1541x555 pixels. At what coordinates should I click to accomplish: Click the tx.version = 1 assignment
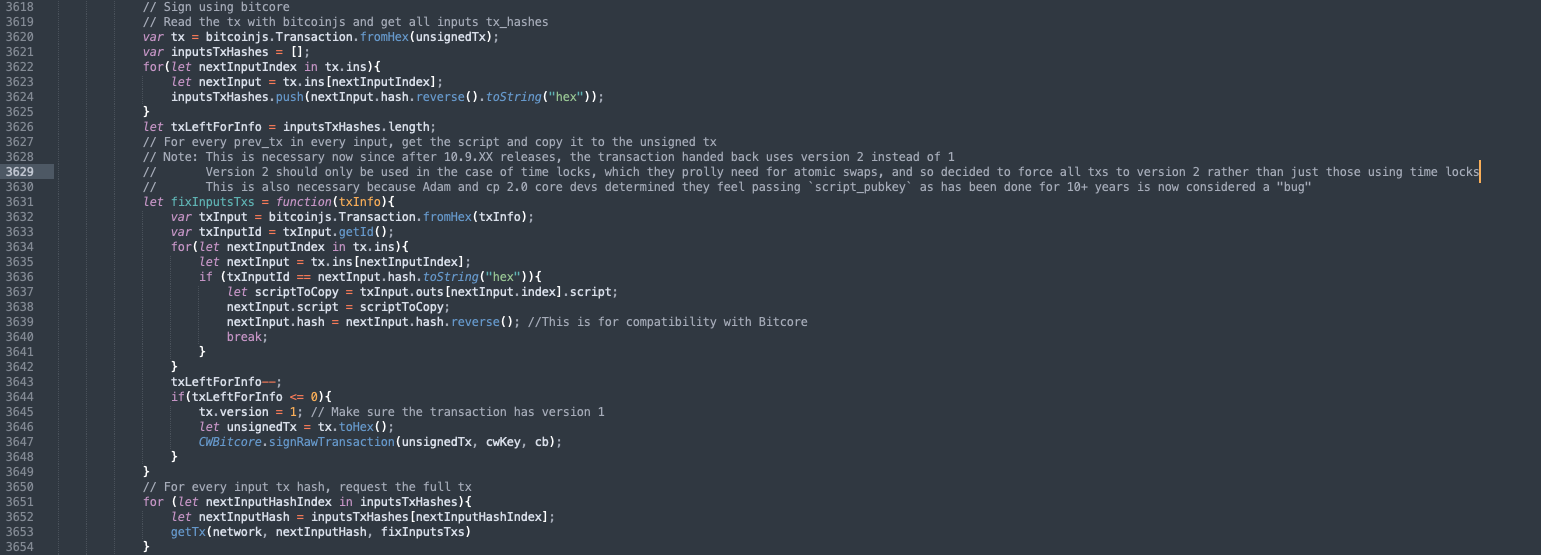[x=248, y=412]
